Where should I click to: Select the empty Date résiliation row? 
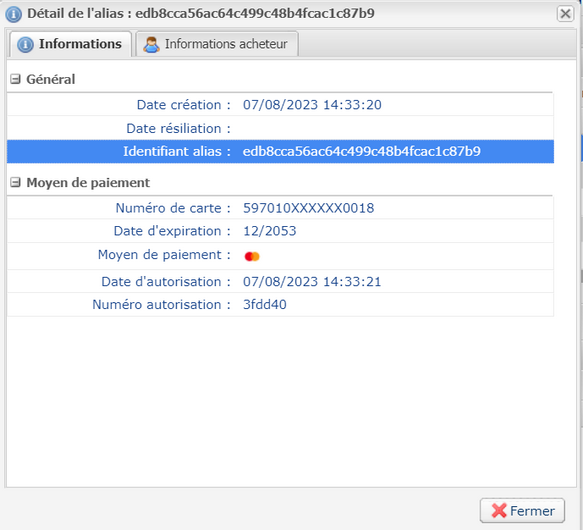click(280, 128)
